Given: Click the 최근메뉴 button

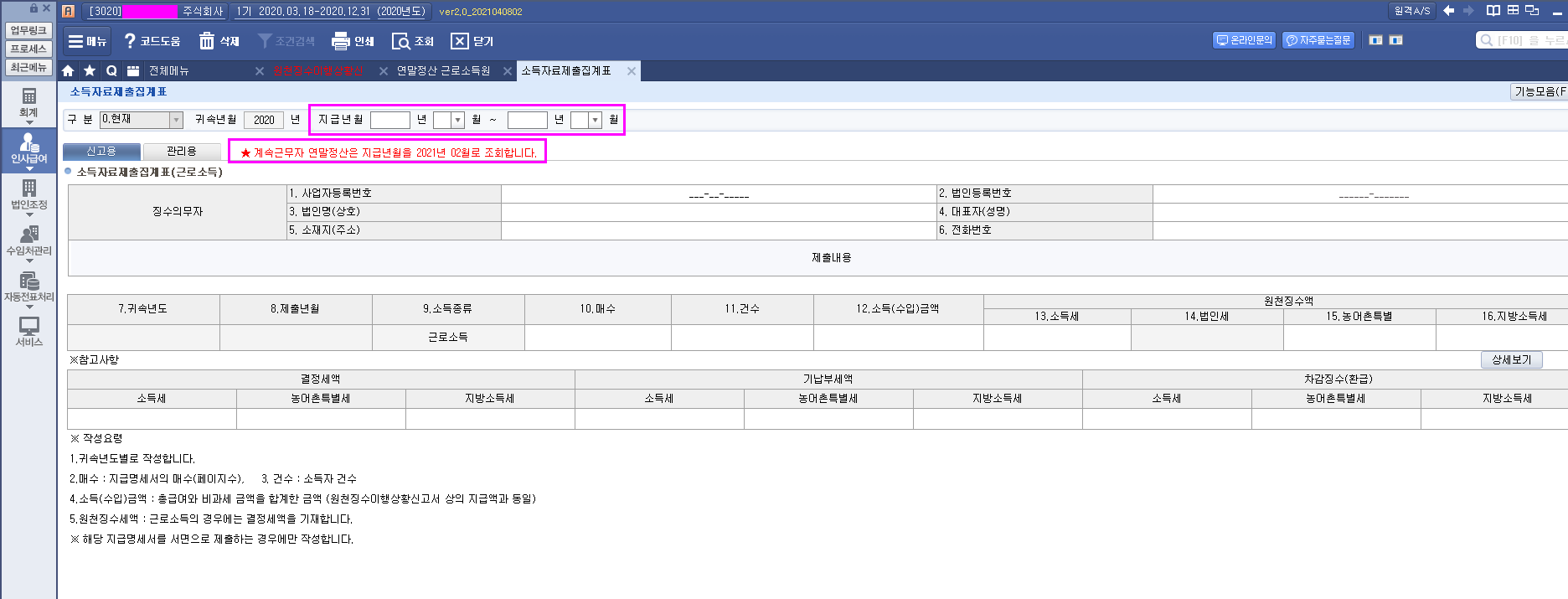Looking at the screenshot, I should [x=28, y=67].
